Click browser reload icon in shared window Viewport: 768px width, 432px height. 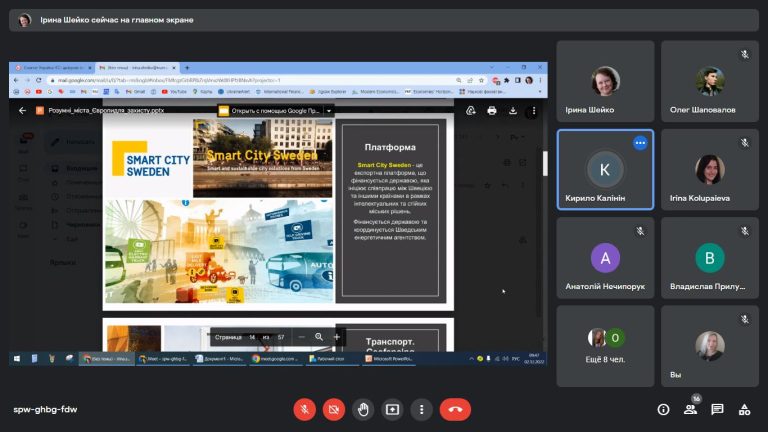39,80
